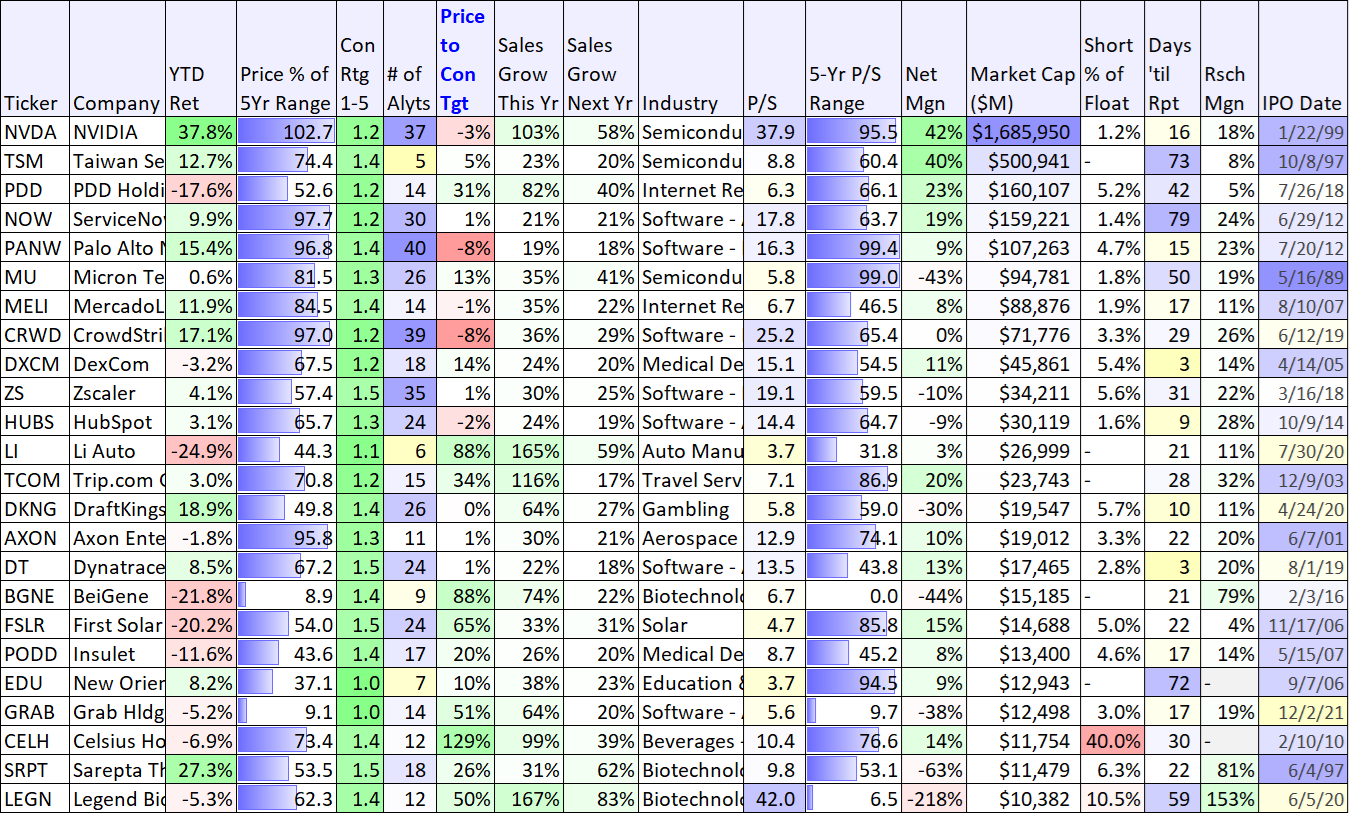Click the BGNE ticker cell
1350x814 pixels.
pos(35,596)
